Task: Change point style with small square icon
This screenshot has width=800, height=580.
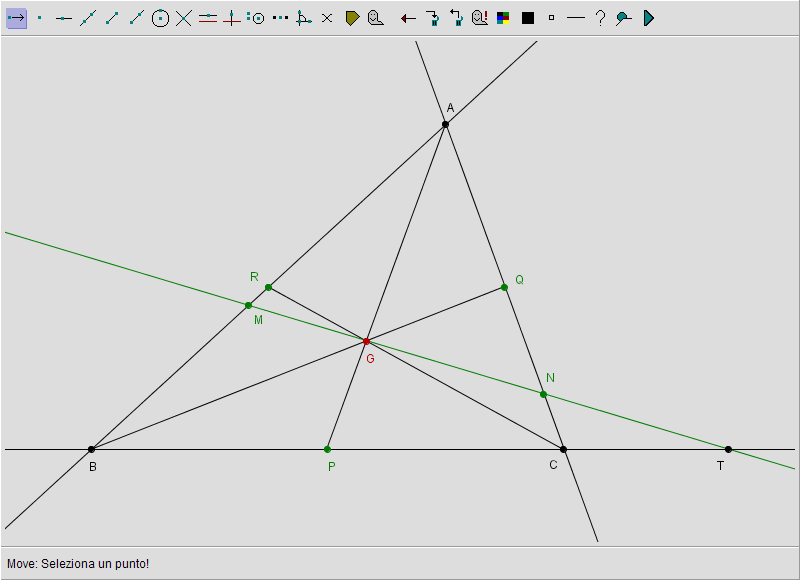Action: (551, 18)
